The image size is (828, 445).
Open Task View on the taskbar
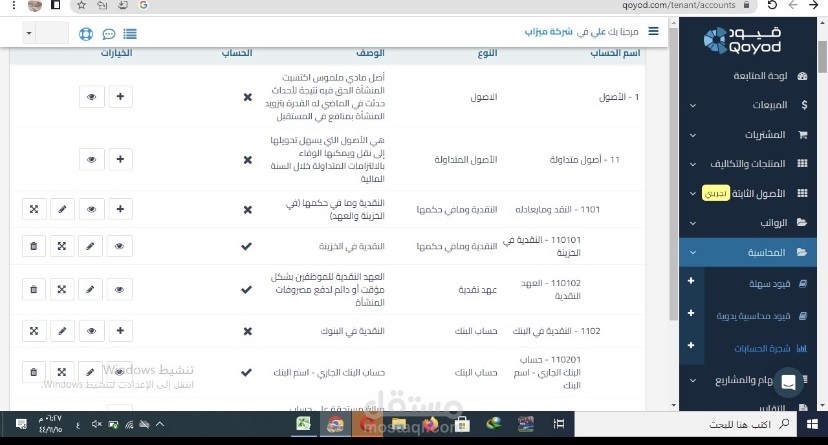click(x=559, y=424)
